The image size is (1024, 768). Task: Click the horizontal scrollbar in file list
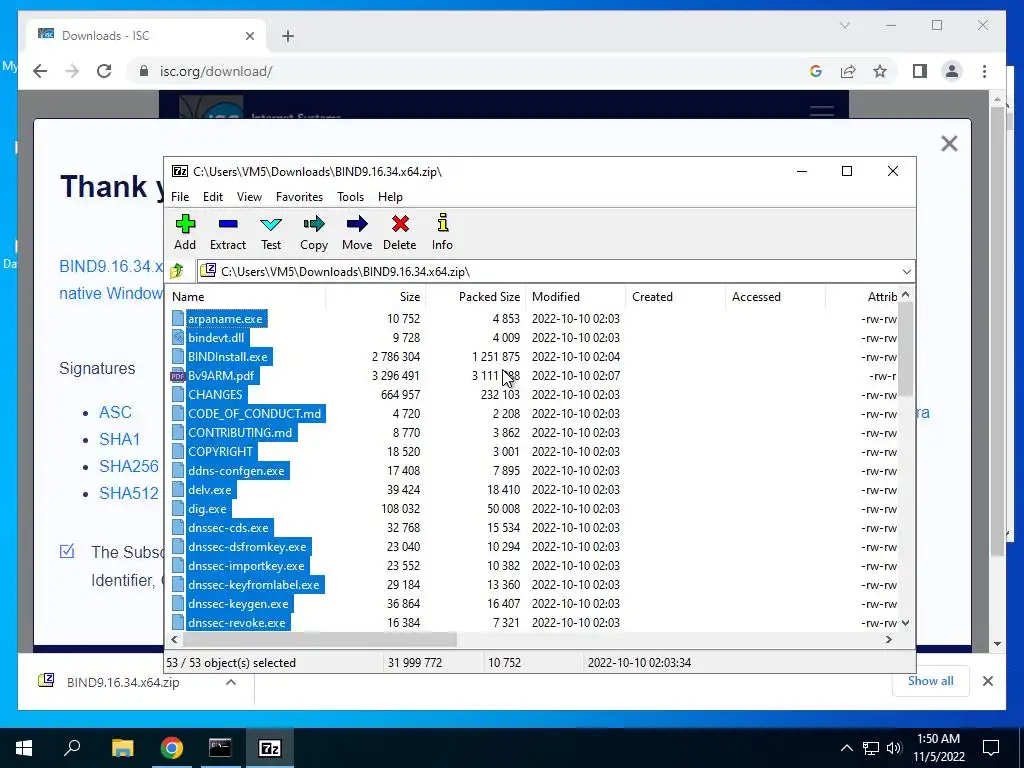point(319,639)
